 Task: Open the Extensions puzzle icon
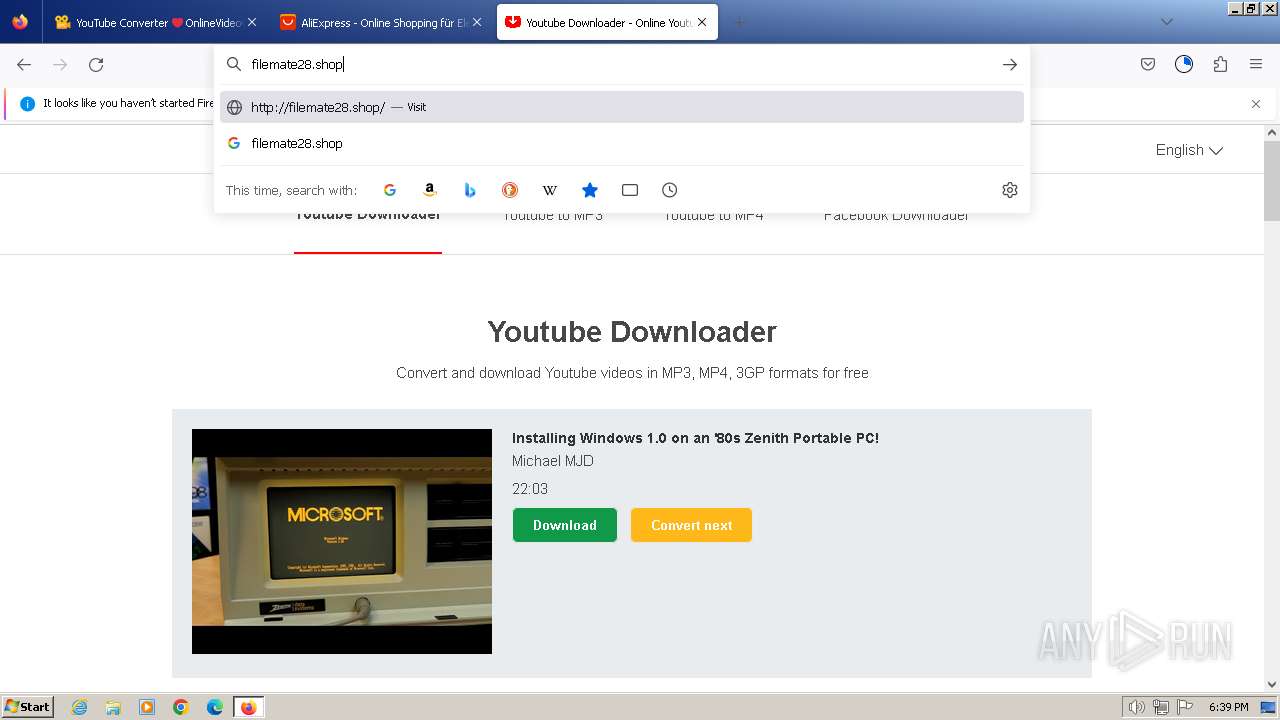click(1220, 64)
